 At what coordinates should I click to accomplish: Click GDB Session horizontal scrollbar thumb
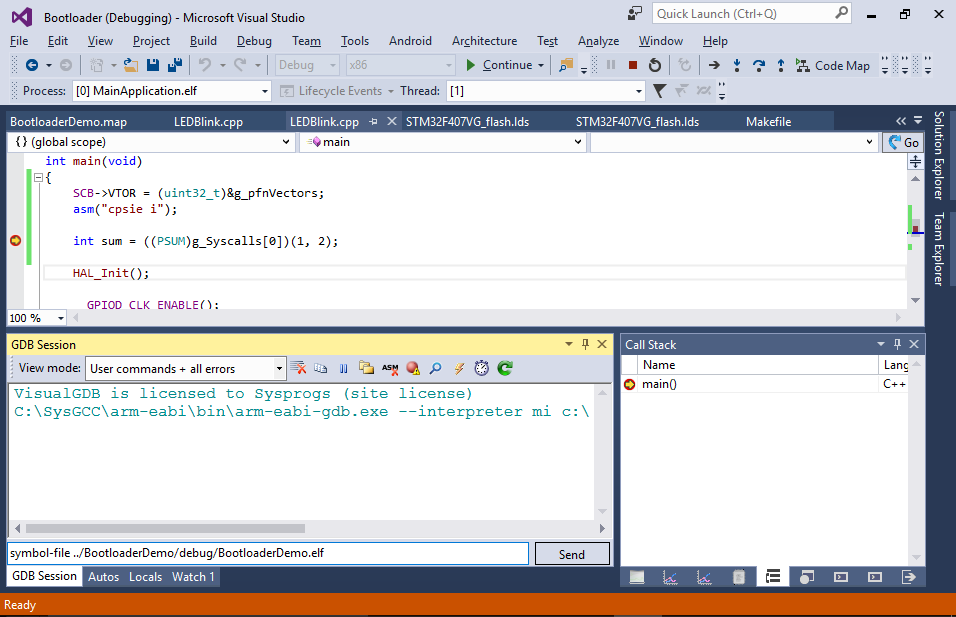tap(165, 529)
